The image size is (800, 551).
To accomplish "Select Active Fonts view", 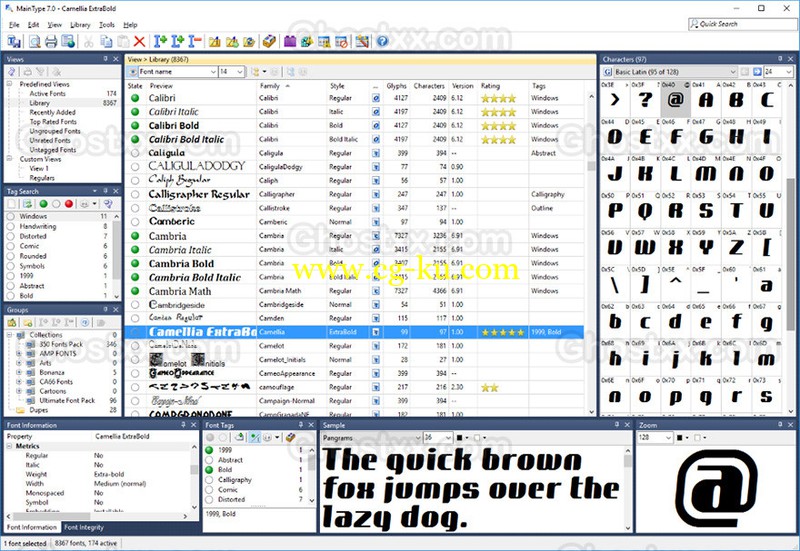I will (47, 93).
